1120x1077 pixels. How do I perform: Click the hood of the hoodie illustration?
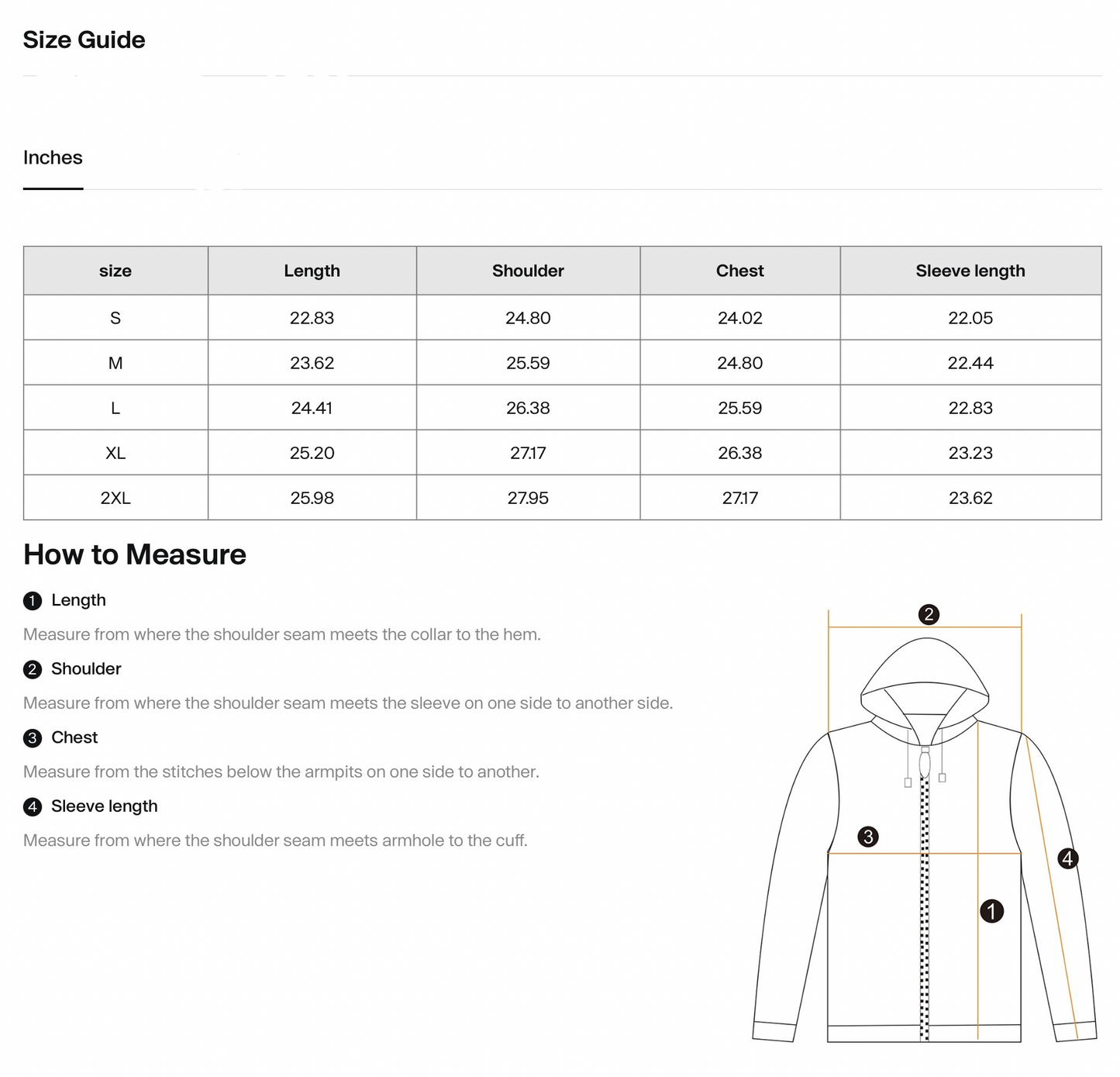[925, 667]
